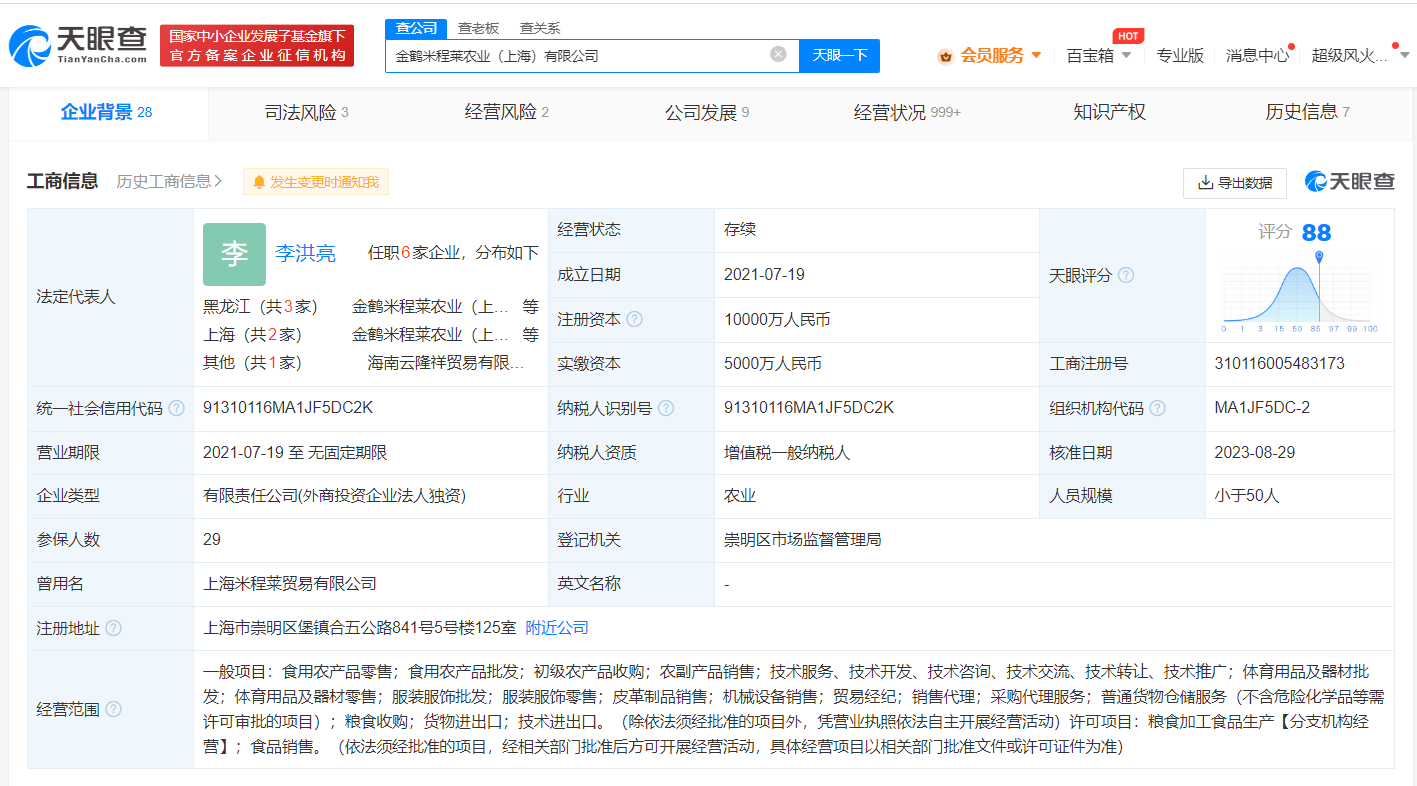1417x786 pixels.
Task: Click organization code MA1JF5DC-2
Action: coord(1262,408)
